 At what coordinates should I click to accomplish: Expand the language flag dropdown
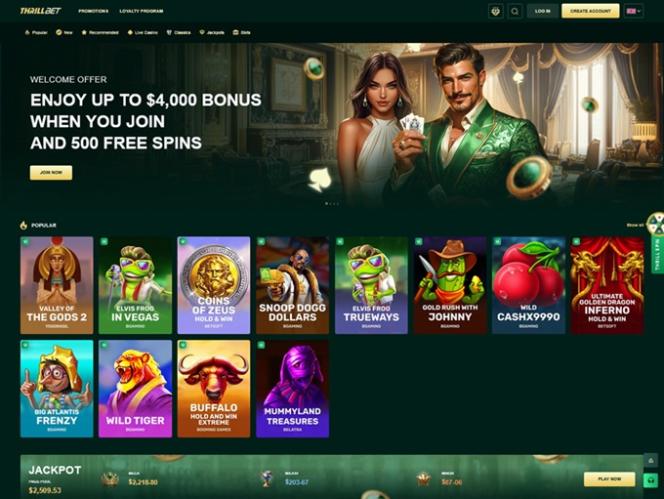point(634,11)
